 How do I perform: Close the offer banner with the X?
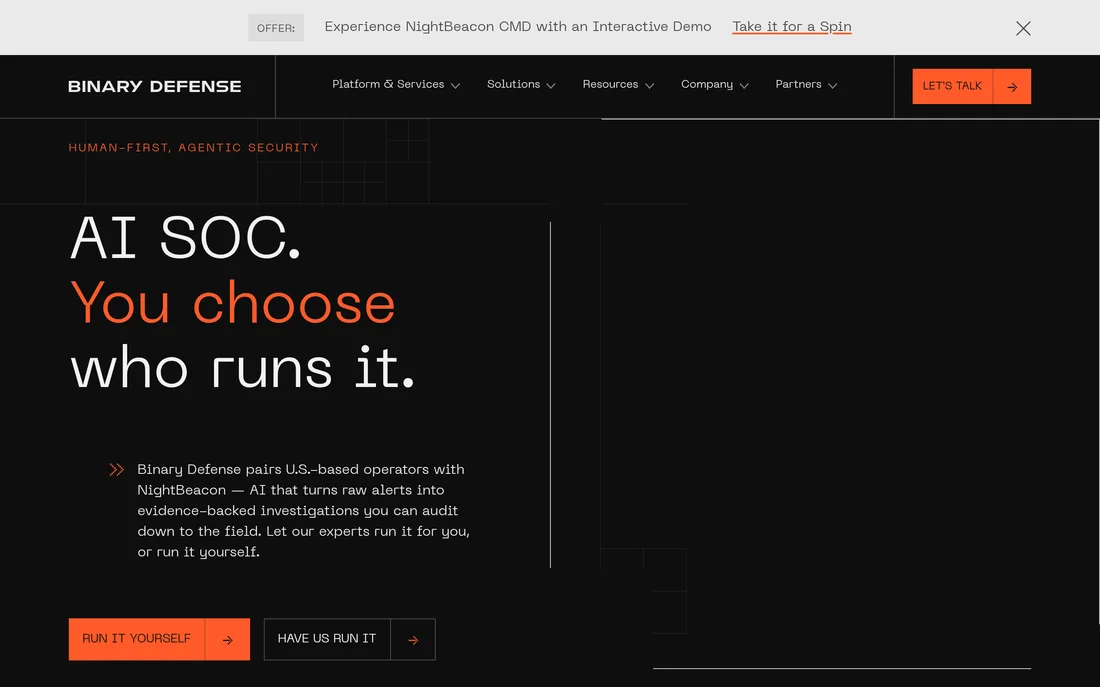[x=1023, y=28]
